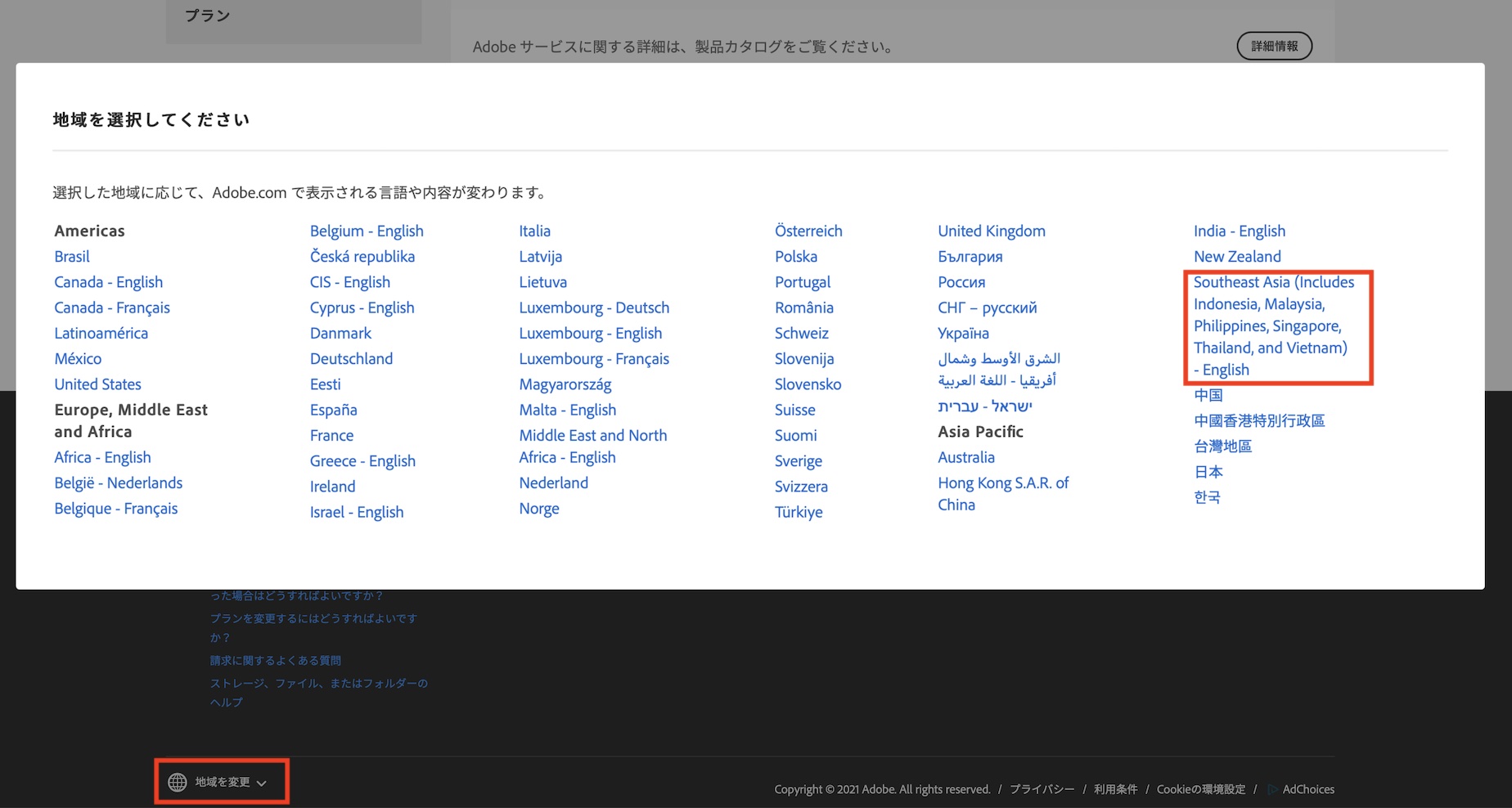Select Cyprus - English region
Image resolution: width=1512 pixels, height=808 pixels.
click(x=362, y=307)
